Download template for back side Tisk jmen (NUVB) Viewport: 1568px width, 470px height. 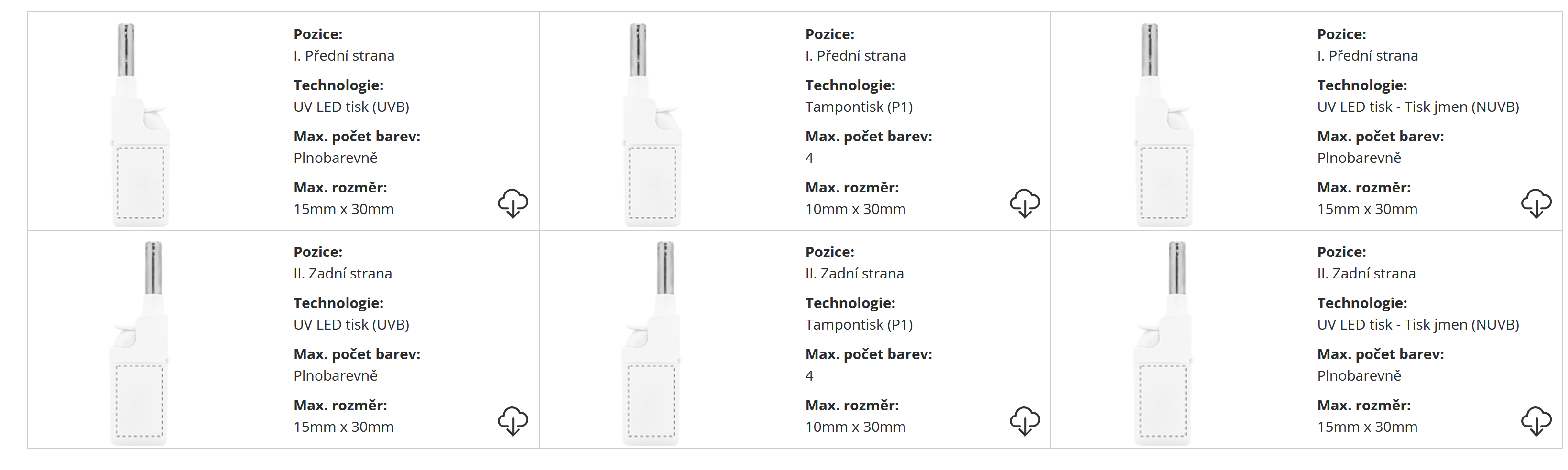(1536, 421)
